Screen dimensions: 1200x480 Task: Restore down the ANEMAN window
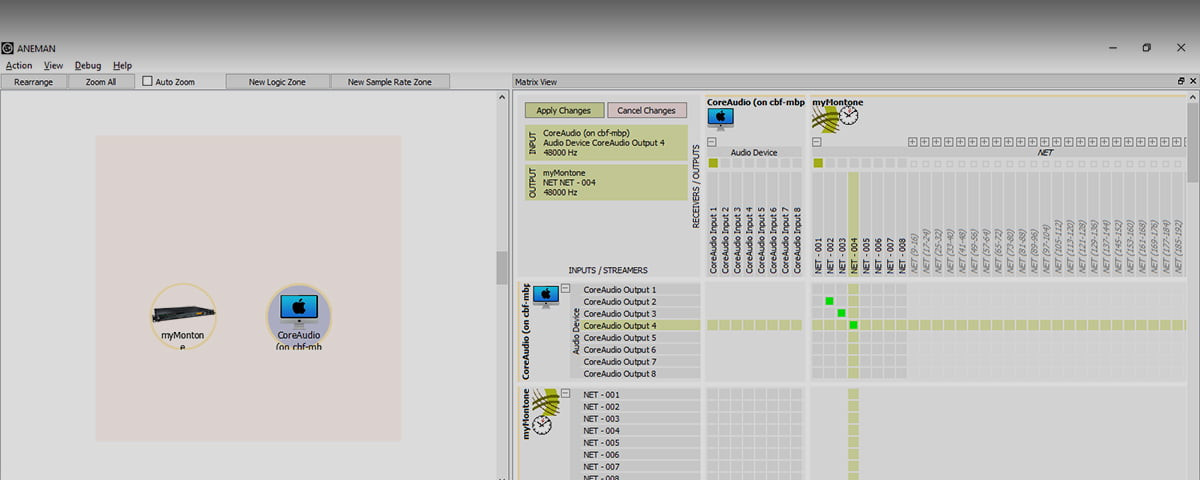tap(1147, 47)
